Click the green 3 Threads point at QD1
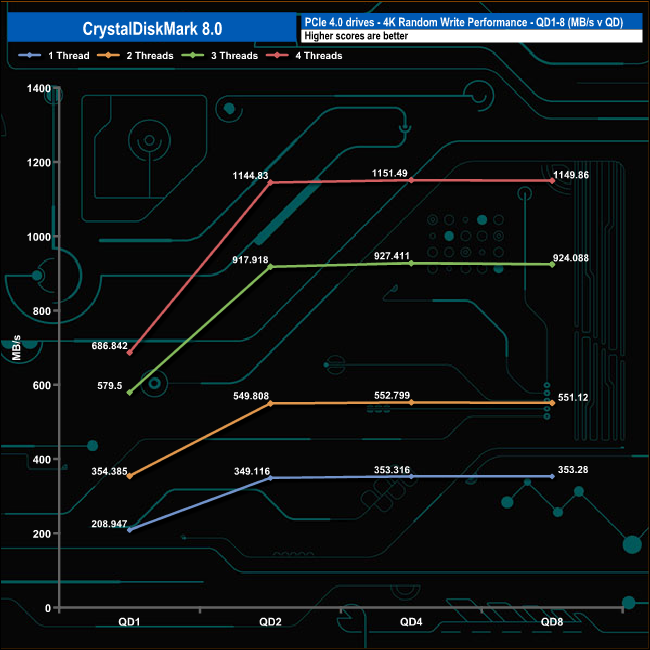650x650 pixels. (x=129, y=392)
